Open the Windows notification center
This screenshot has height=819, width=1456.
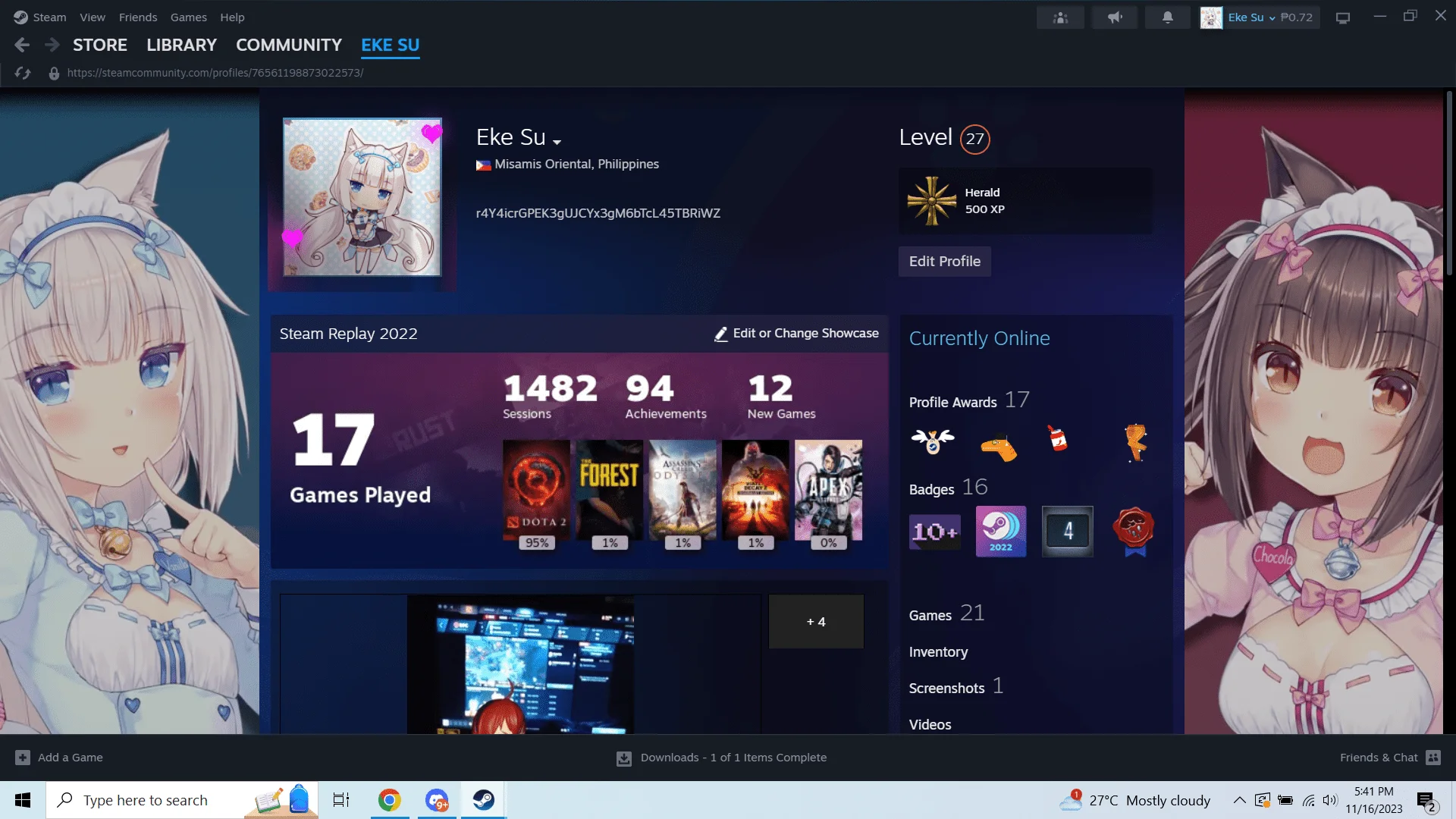coord(1426,800)
